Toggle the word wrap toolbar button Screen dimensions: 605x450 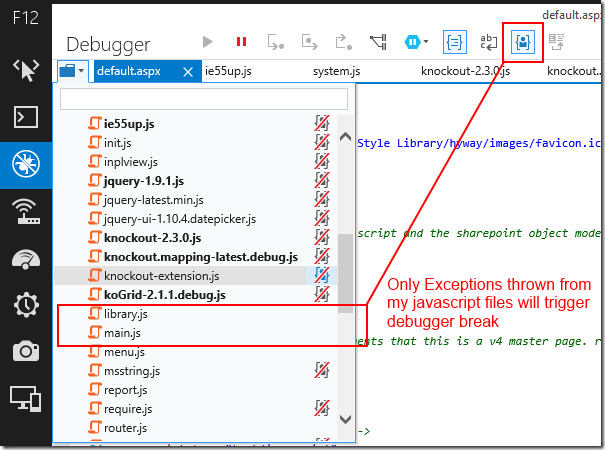click(x=488, y=42)
